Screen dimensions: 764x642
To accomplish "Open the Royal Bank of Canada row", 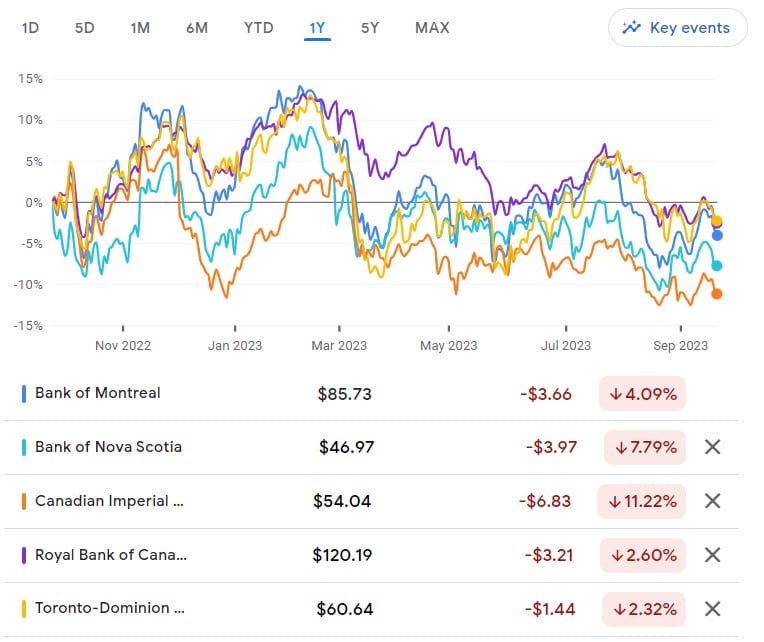I will tap(371, 555).
